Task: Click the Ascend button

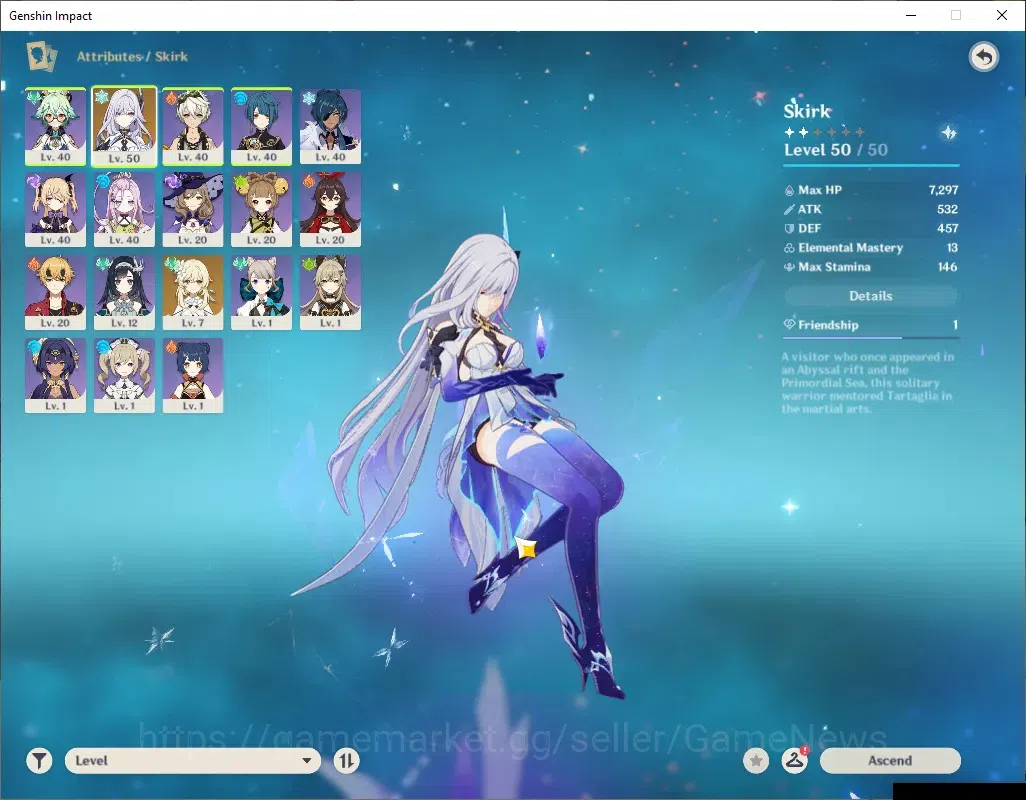Action: 890,761
